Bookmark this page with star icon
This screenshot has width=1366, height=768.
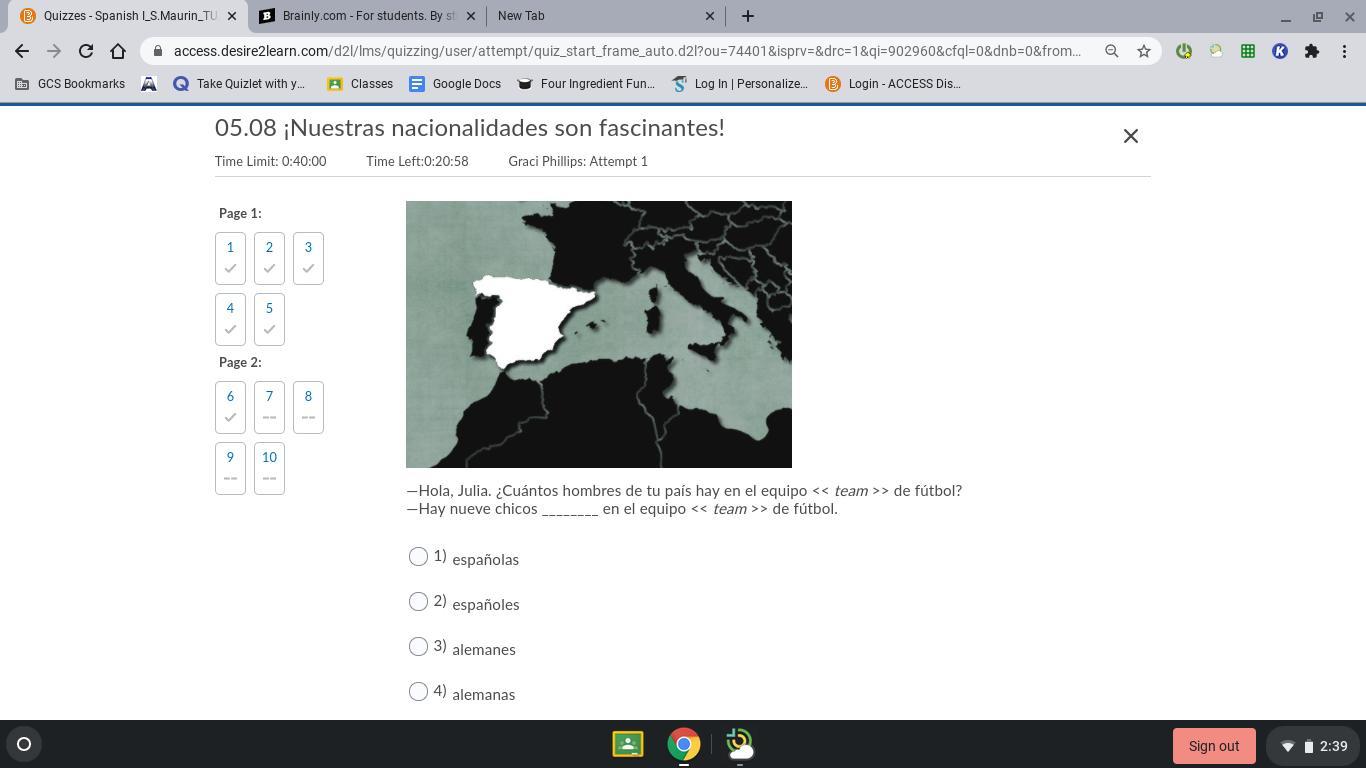click(x=1143, y=51)
